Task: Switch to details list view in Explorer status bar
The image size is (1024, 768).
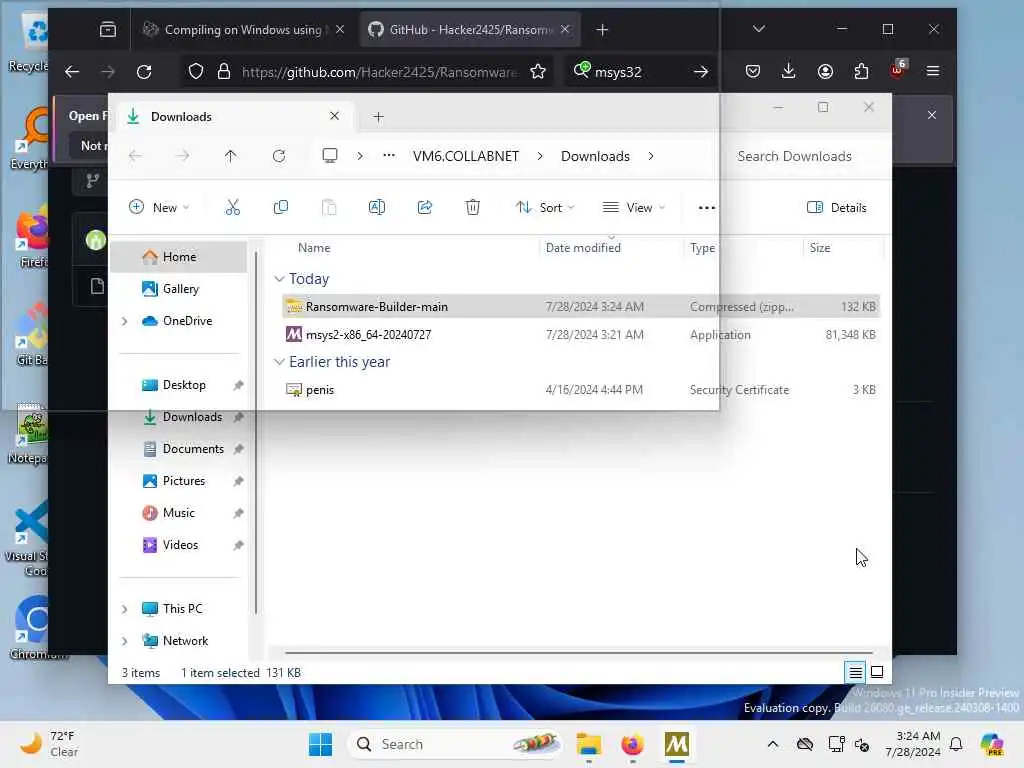Action: click(856, 672)
